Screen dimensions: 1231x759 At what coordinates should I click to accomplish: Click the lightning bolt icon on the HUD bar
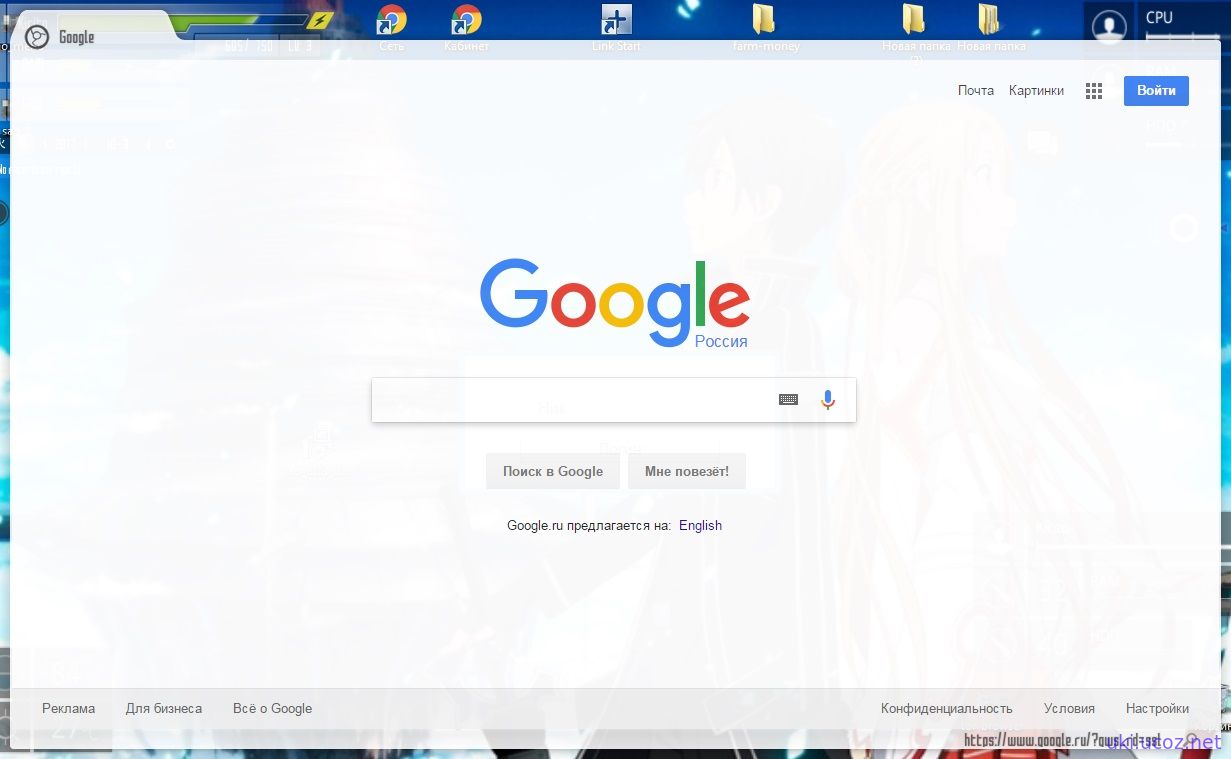[319, 21]
